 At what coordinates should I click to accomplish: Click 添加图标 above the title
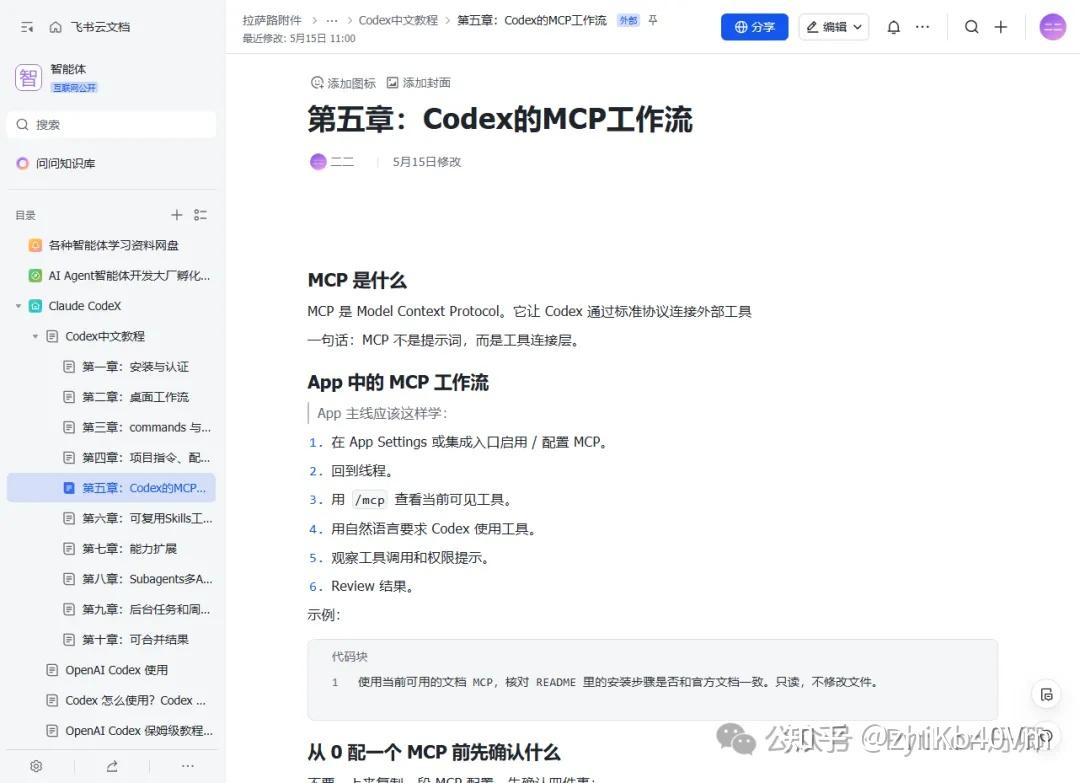point(343,83)
